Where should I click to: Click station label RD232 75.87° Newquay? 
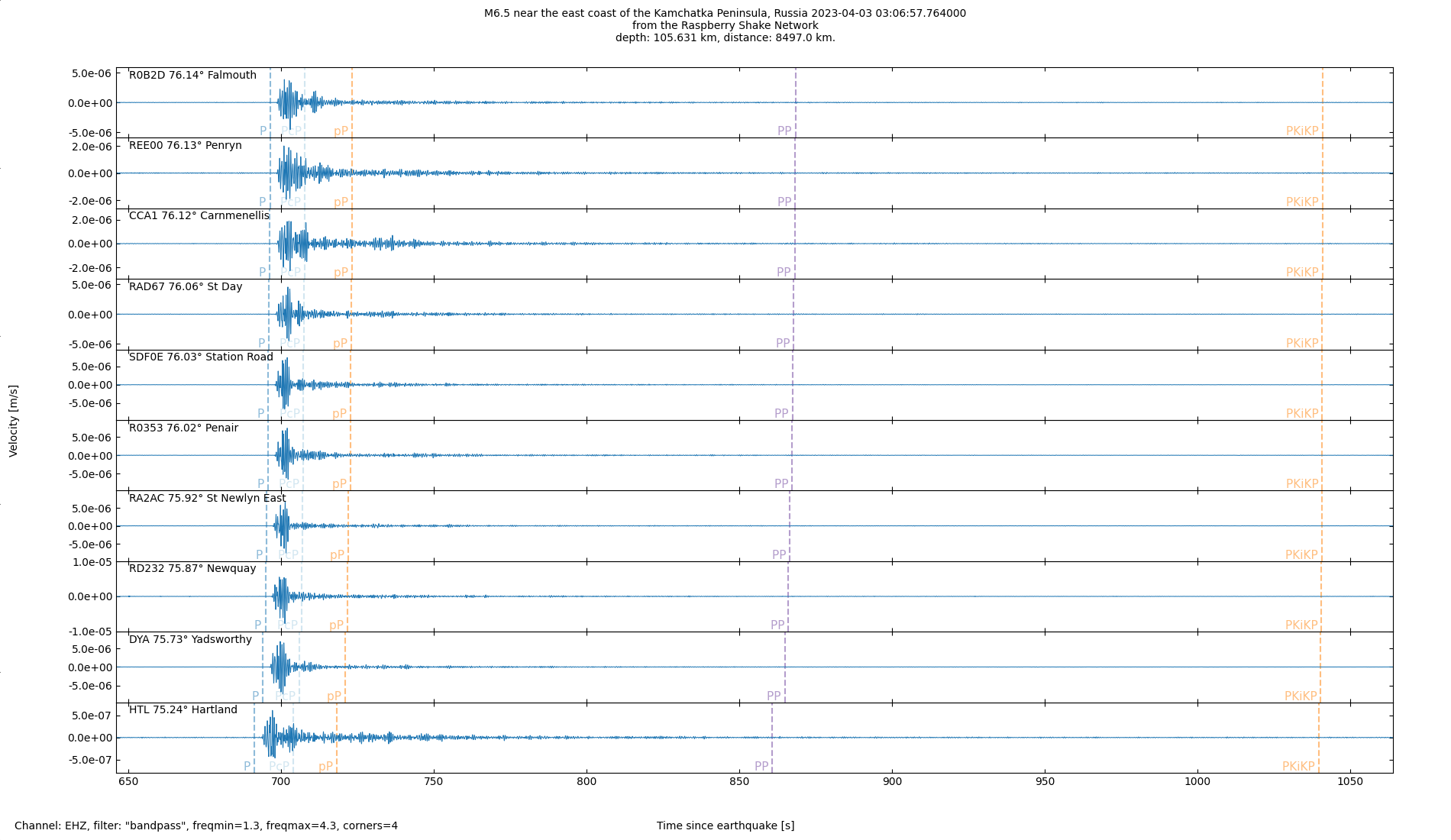pos(192,568)
